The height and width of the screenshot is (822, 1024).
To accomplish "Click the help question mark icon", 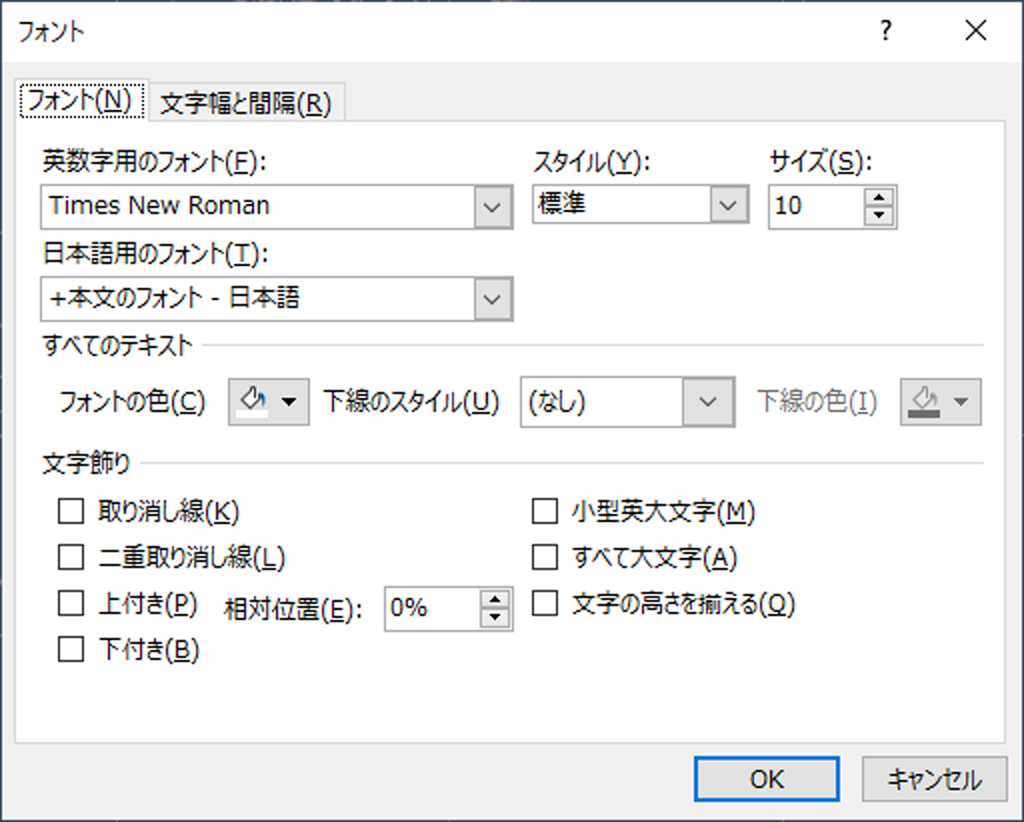I will (x=884, y=31).
